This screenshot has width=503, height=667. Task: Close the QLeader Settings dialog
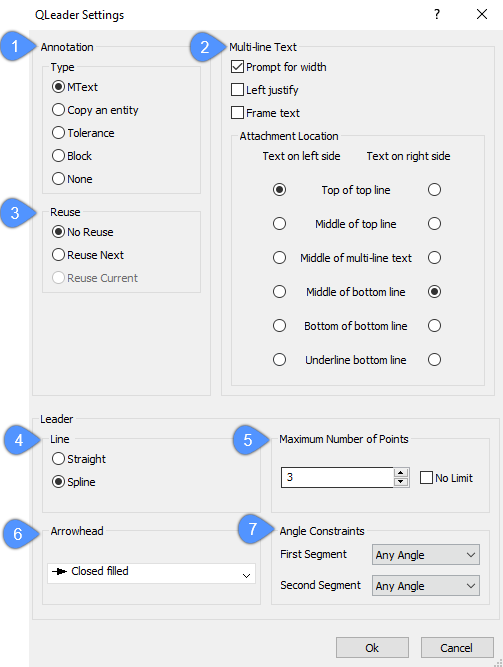pyautogui.click(x=482, y=14)
